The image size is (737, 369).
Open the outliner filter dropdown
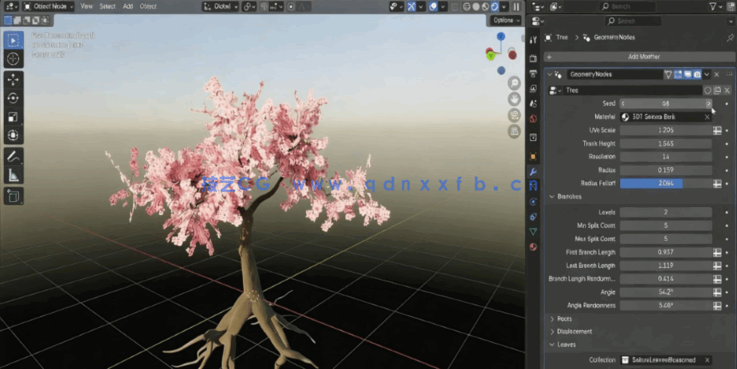point(716,7)
